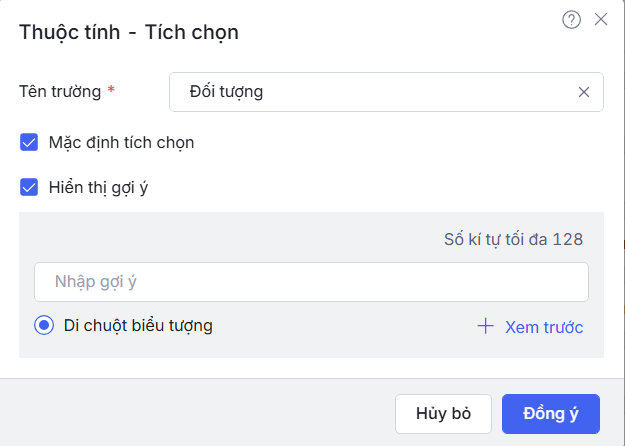
Task: Select the Di chuột biểu tượng radio button
Action: point(44,325)
